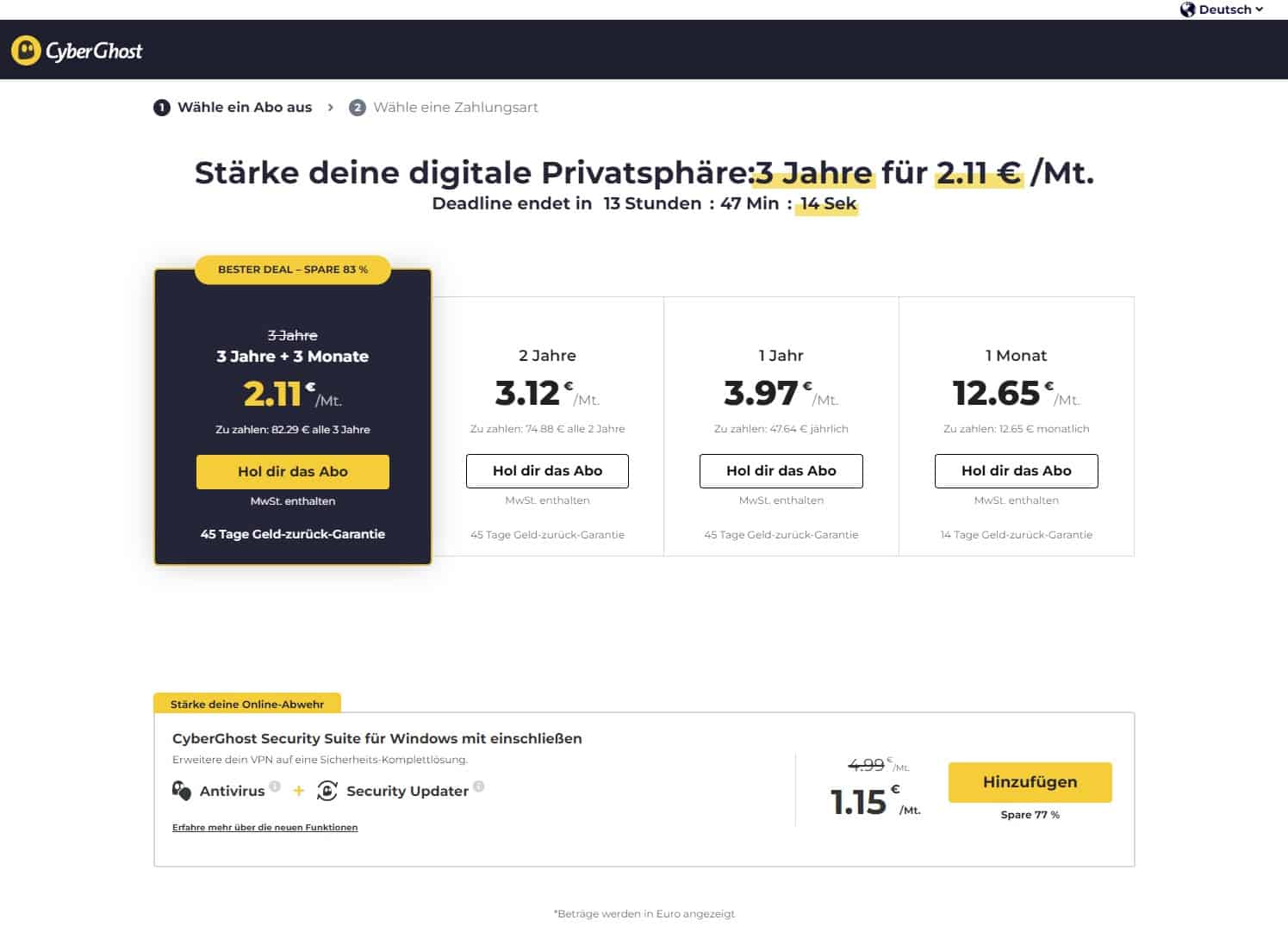Click the CyberGhost ghost logo icon
This screenshot has width=1288, height=951.
pyautogui.click(x=26, y=51)
